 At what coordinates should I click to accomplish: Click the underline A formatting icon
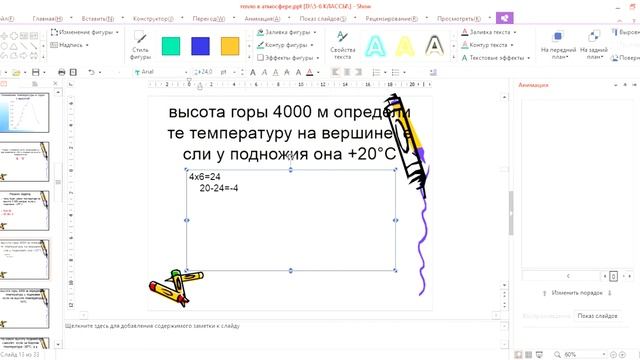276,72
